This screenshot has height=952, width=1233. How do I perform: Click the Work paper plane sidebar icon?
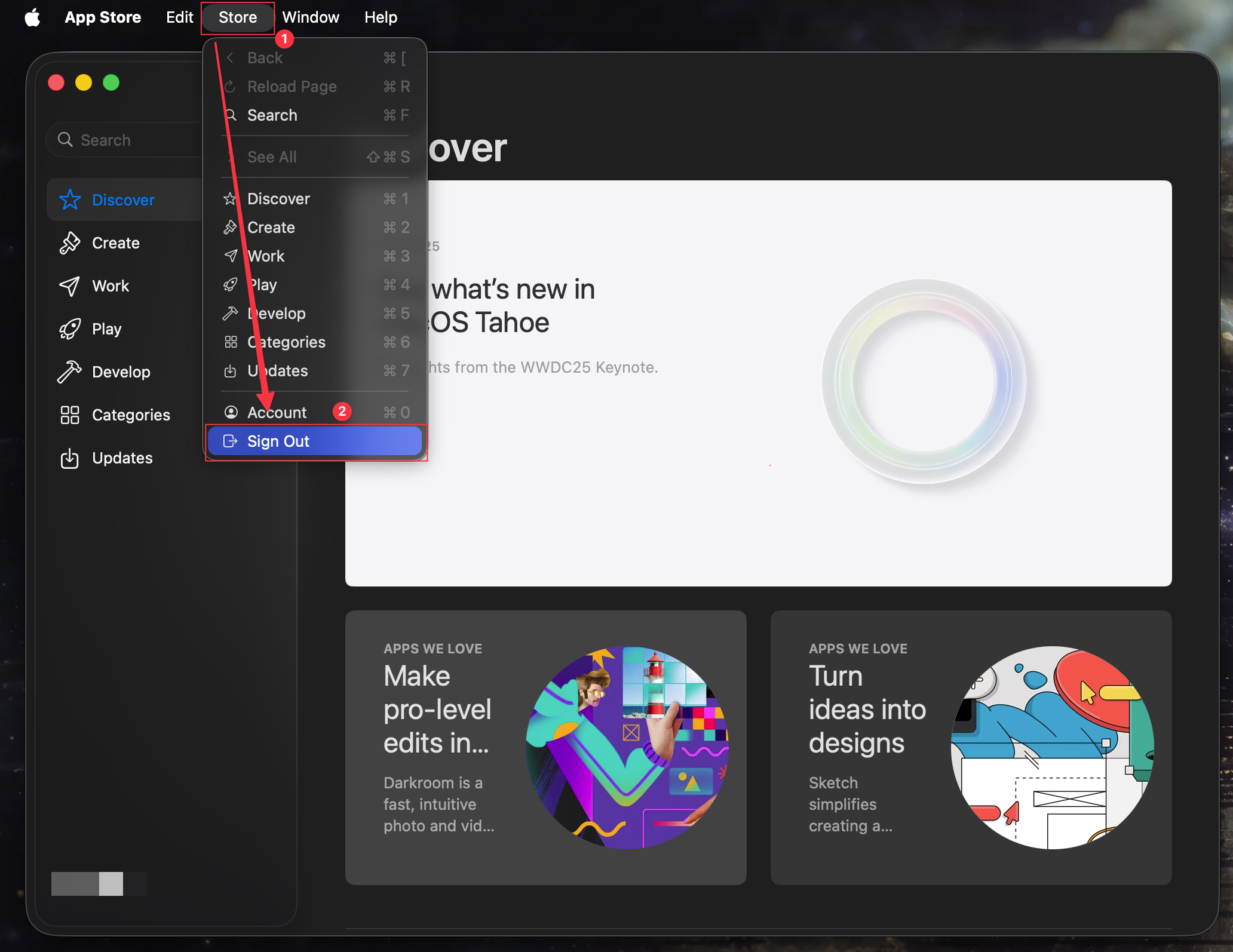(x=70, y=285)
